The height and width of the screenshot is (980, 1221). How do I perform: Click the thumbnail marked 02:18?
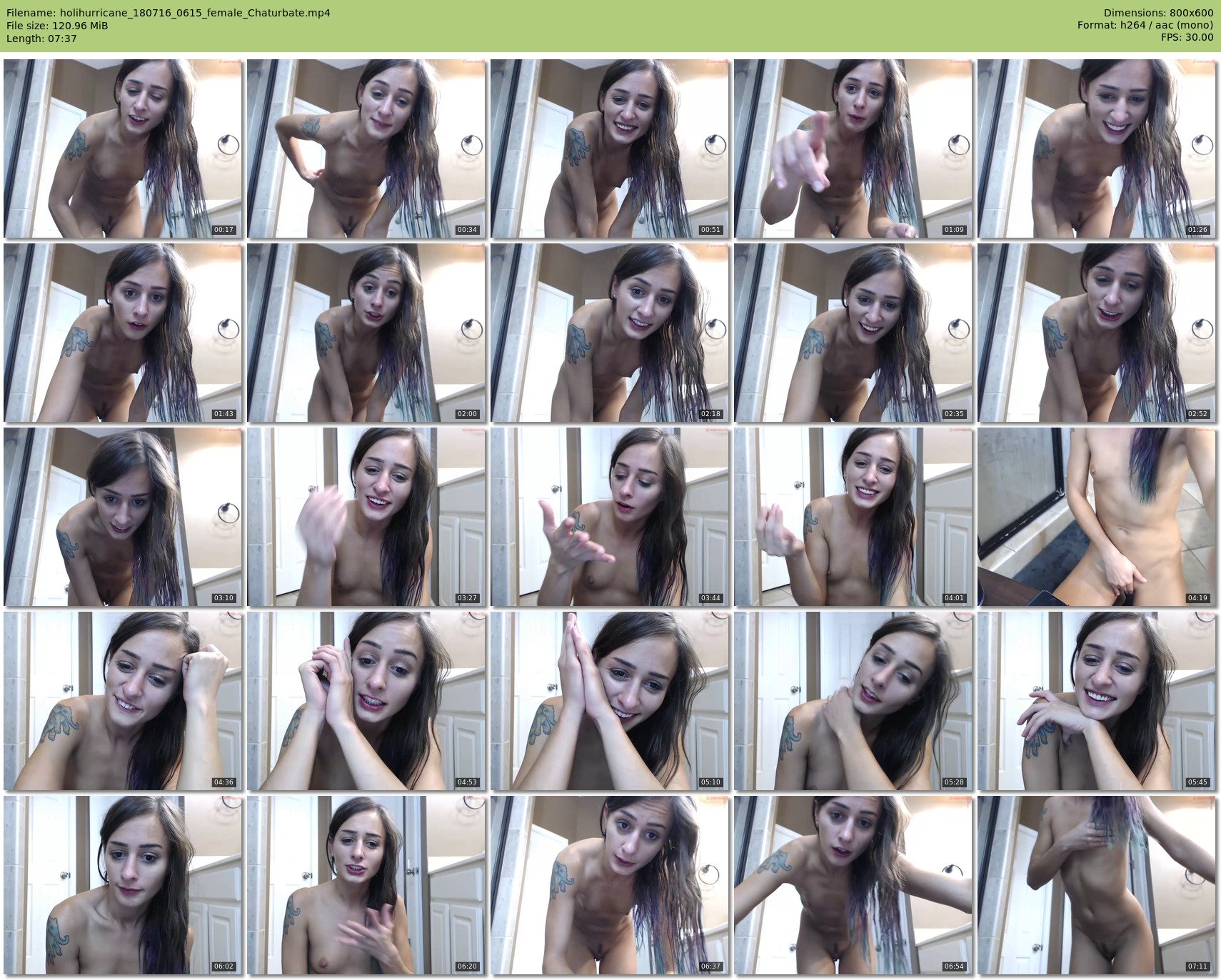pyautogui.click(x=610, y=333)
